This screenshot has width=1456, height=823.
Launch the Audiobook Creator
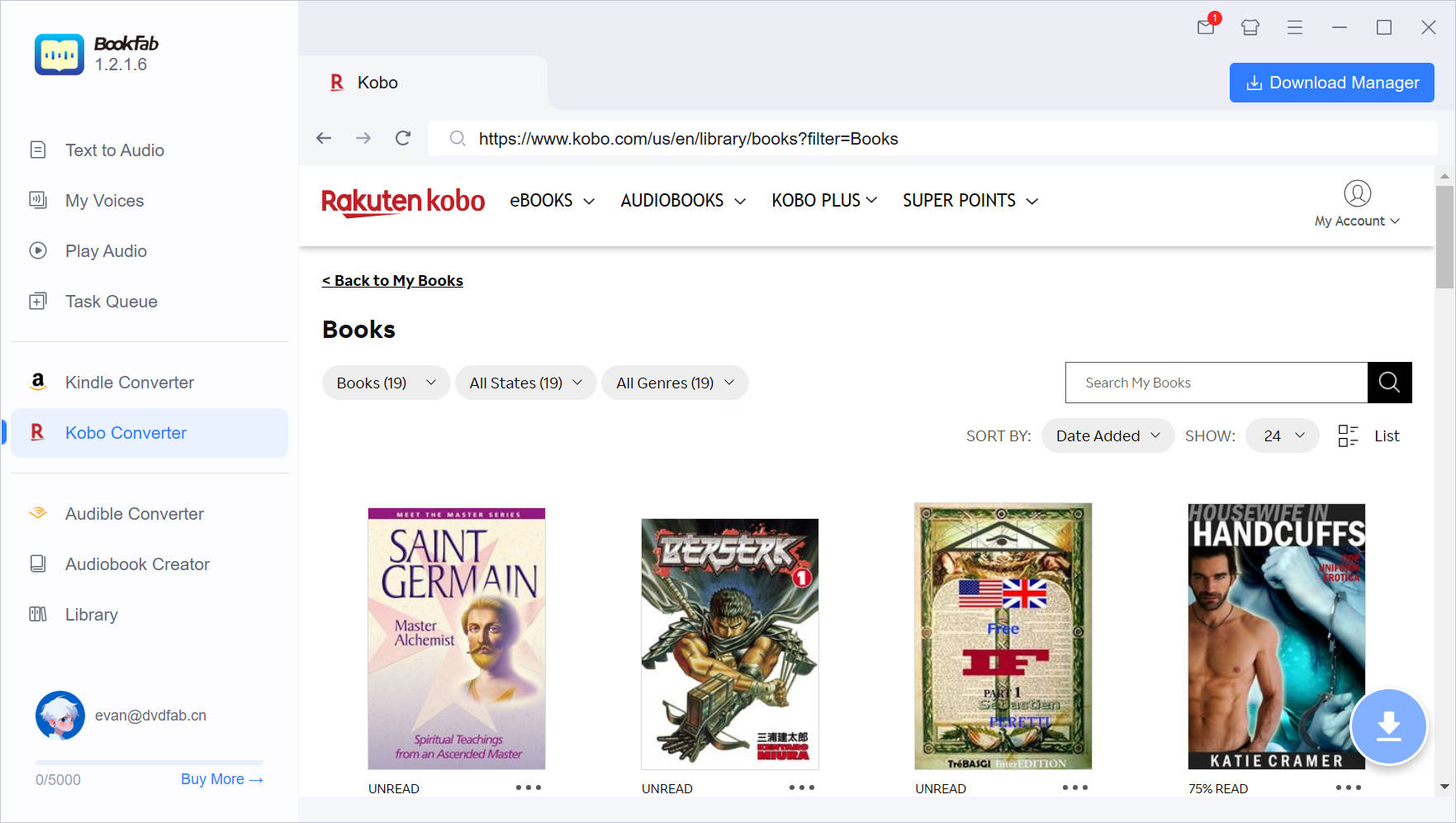137,564
